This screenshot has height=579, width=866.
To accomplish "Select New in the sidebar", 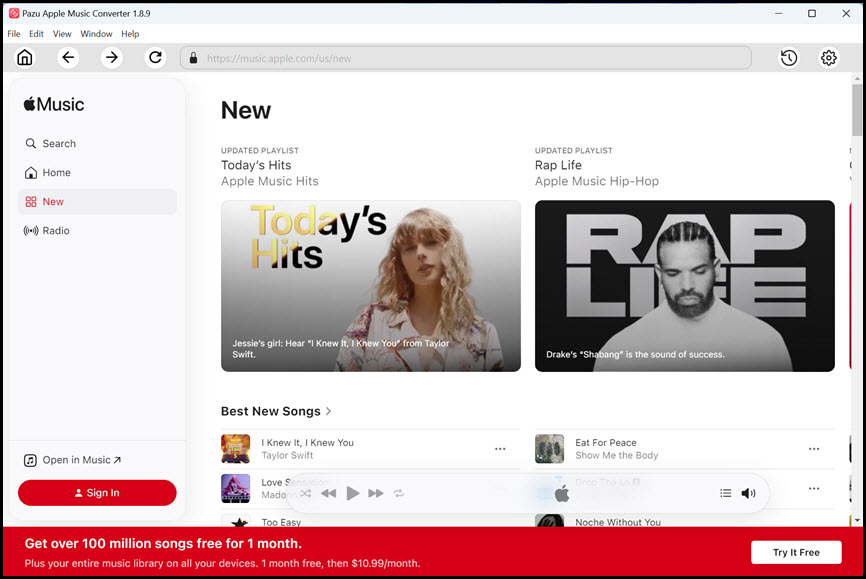I will (x=97, y=202).
